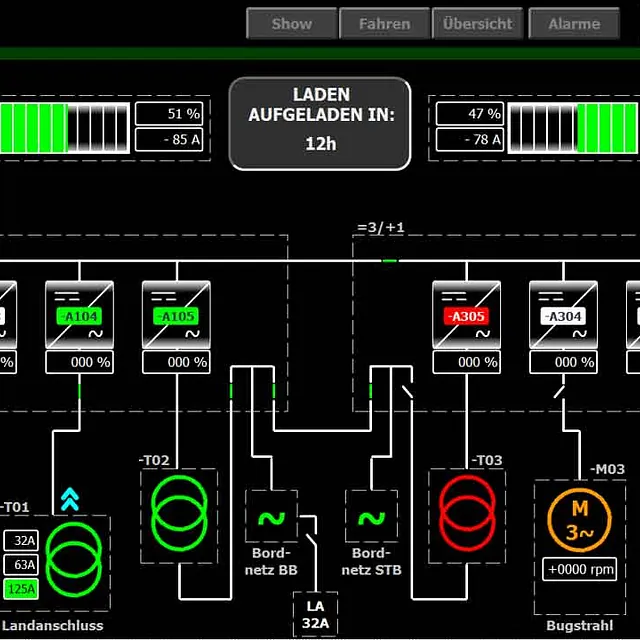Screen dimensions: 640x640
Task: Select the -A105 inverter icon
Action: coord(176,314)
